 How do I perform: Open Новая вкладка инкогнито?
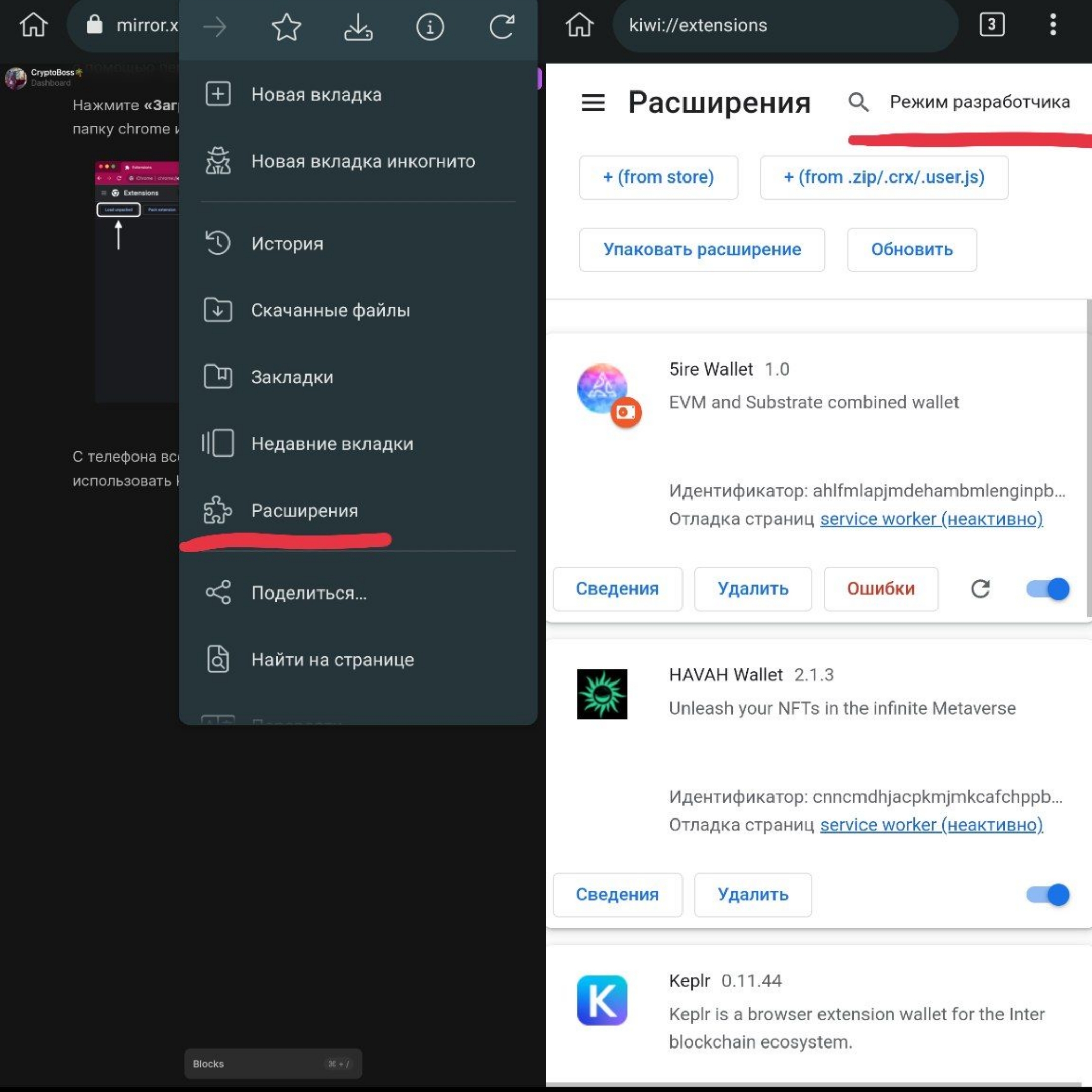[358, 161]
